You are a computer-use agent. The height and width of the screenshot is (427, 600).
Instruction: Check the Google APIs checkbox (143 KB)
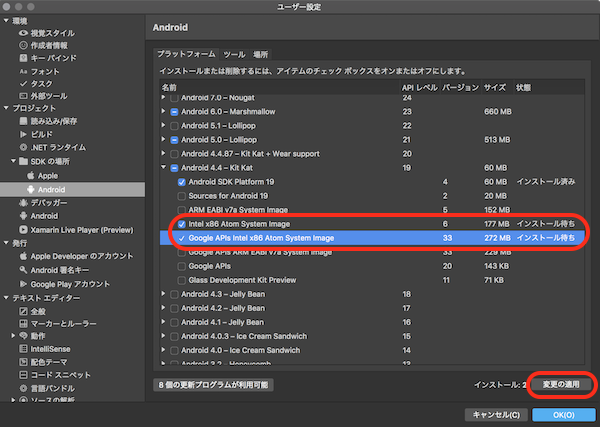point(182,266)
